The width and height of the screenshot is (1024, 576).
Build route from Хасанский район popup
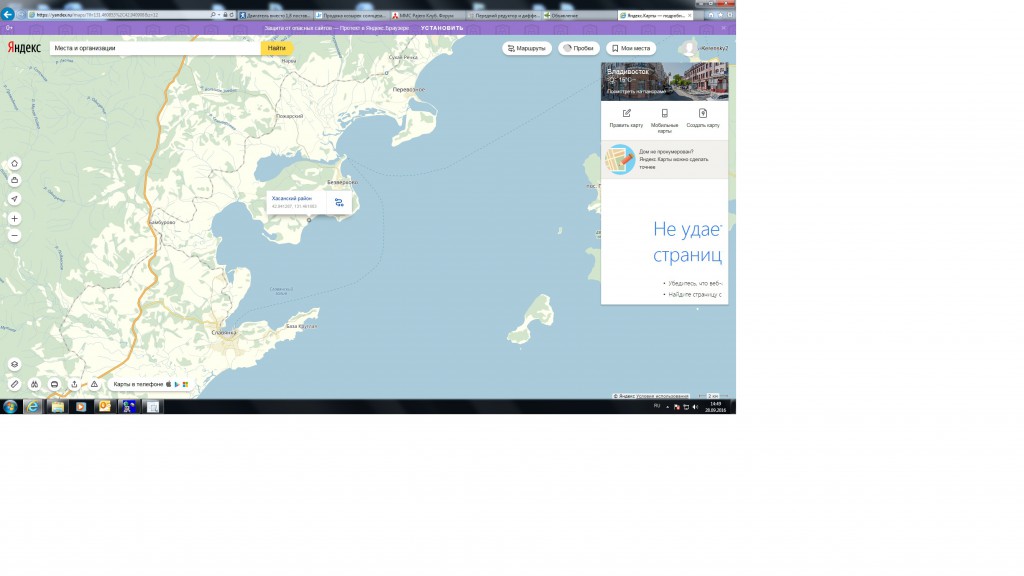339,203
